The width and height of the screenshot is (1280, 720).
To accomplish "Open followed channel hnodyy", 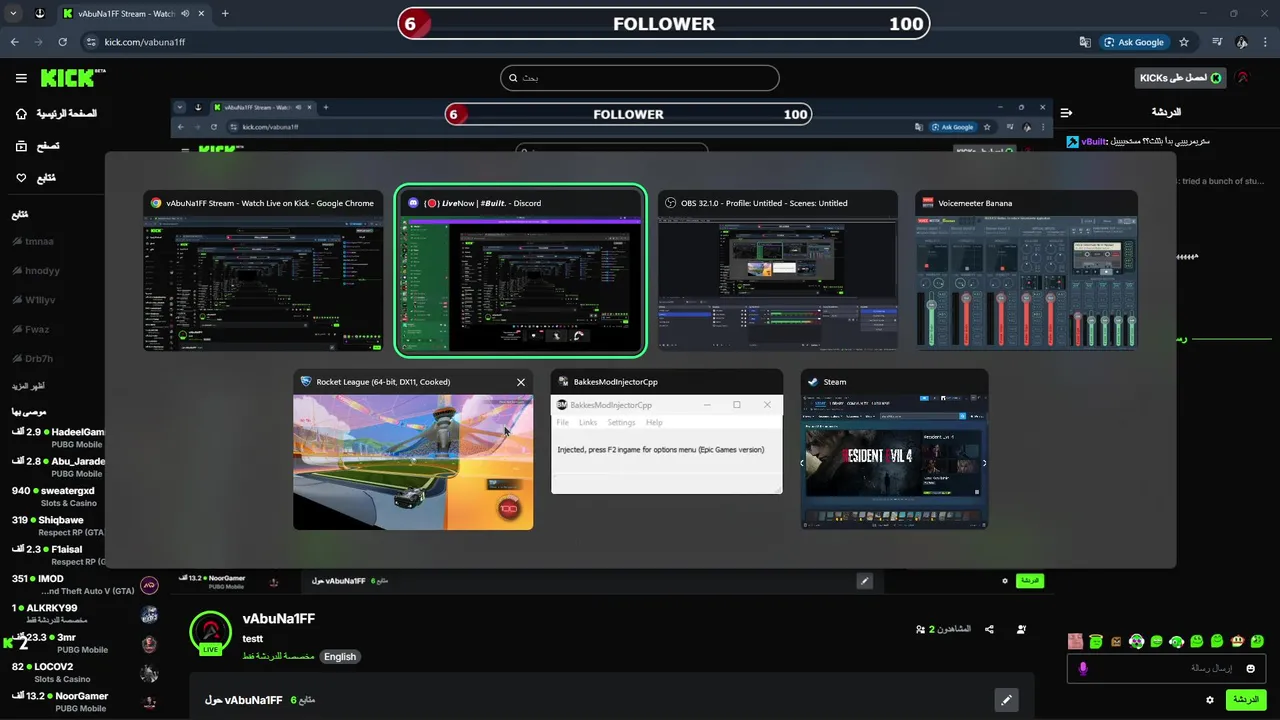I will click(x=36, y=271).
